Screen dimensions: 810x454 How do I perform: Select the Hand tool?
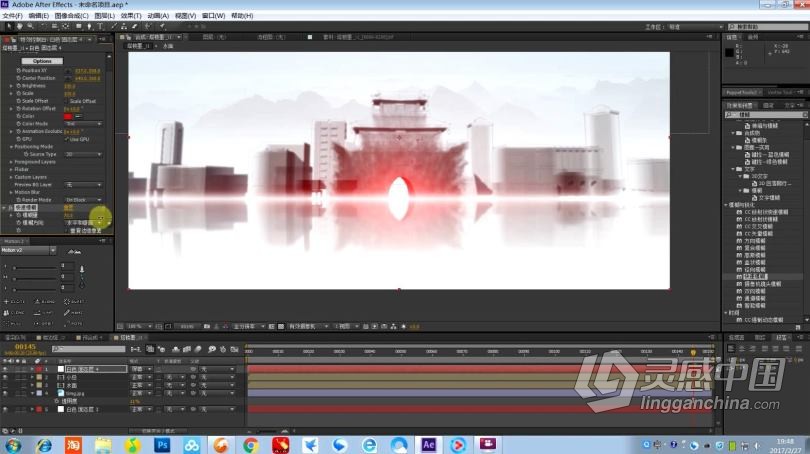point(20,26)
